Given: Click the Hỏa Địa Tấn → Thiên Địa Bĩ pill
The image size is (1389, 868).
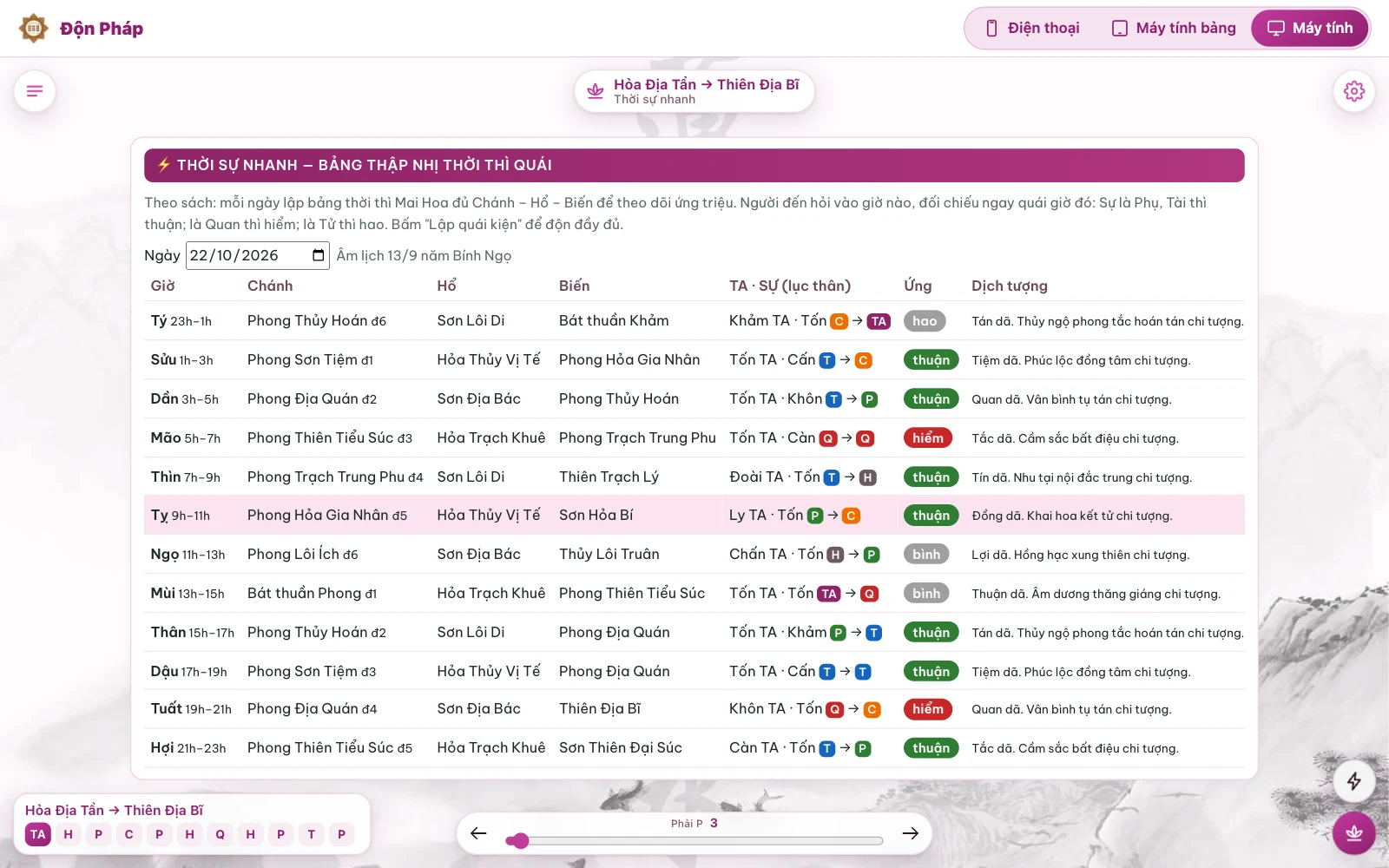Looking at the screenshot, I should click(x=694, y=91).
